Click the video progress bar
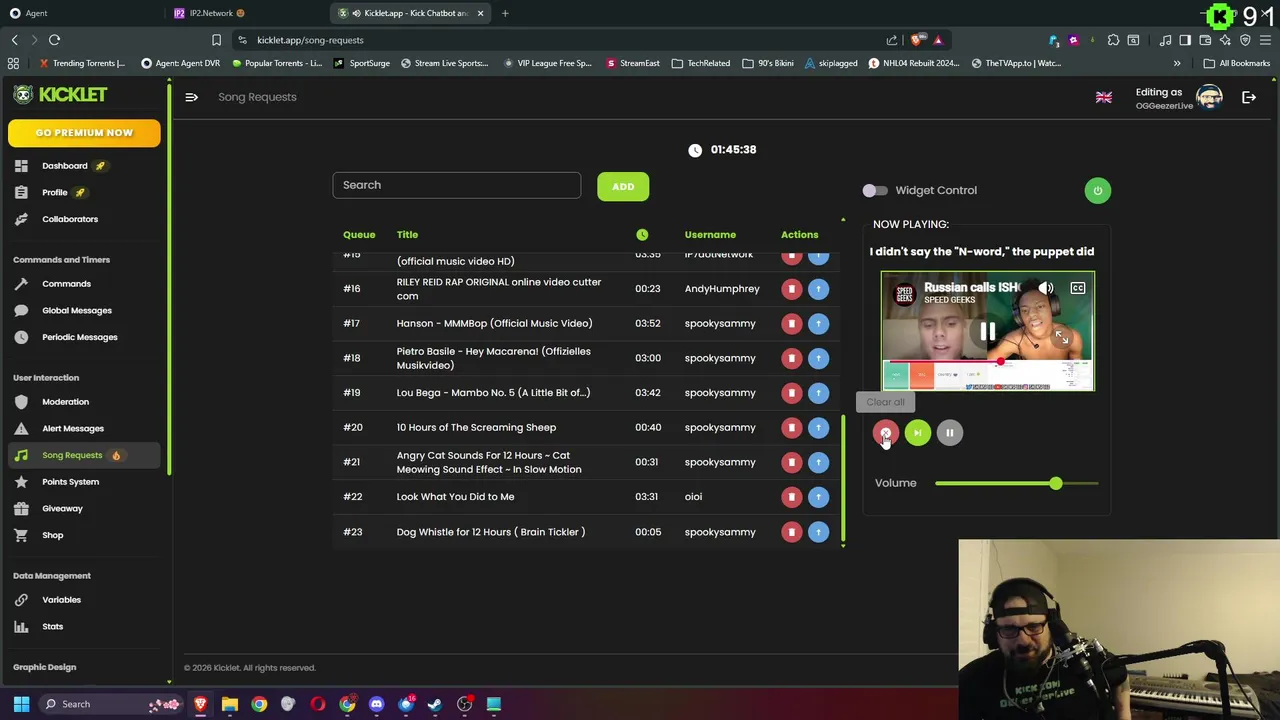Screen dimensions: 1280x720 pyautogui.click(x=987, y=361)
